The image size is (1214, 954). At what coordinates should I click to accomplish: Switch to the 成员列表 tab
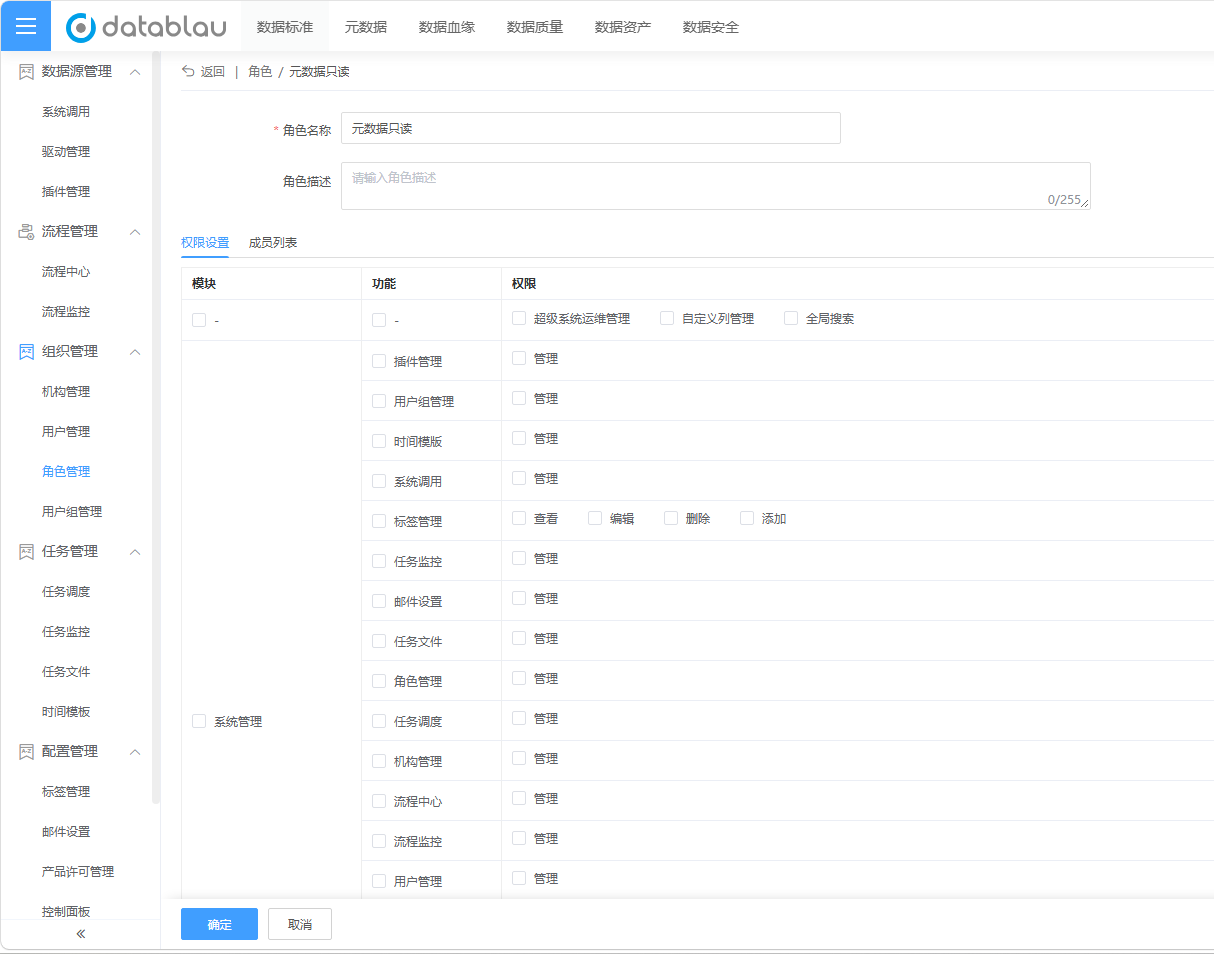pos(273,242)
